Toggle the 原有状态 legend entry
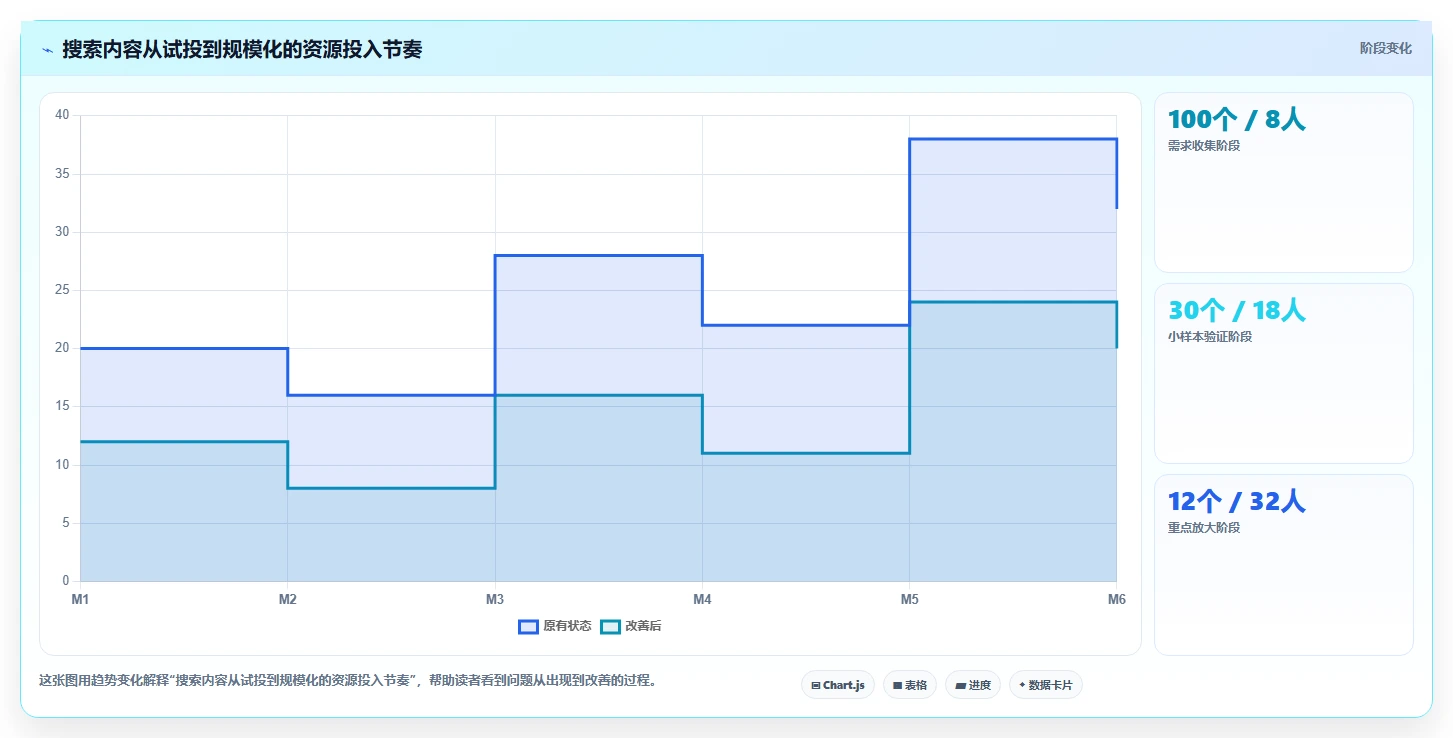The image size is (1453, 738). (554, 626)
